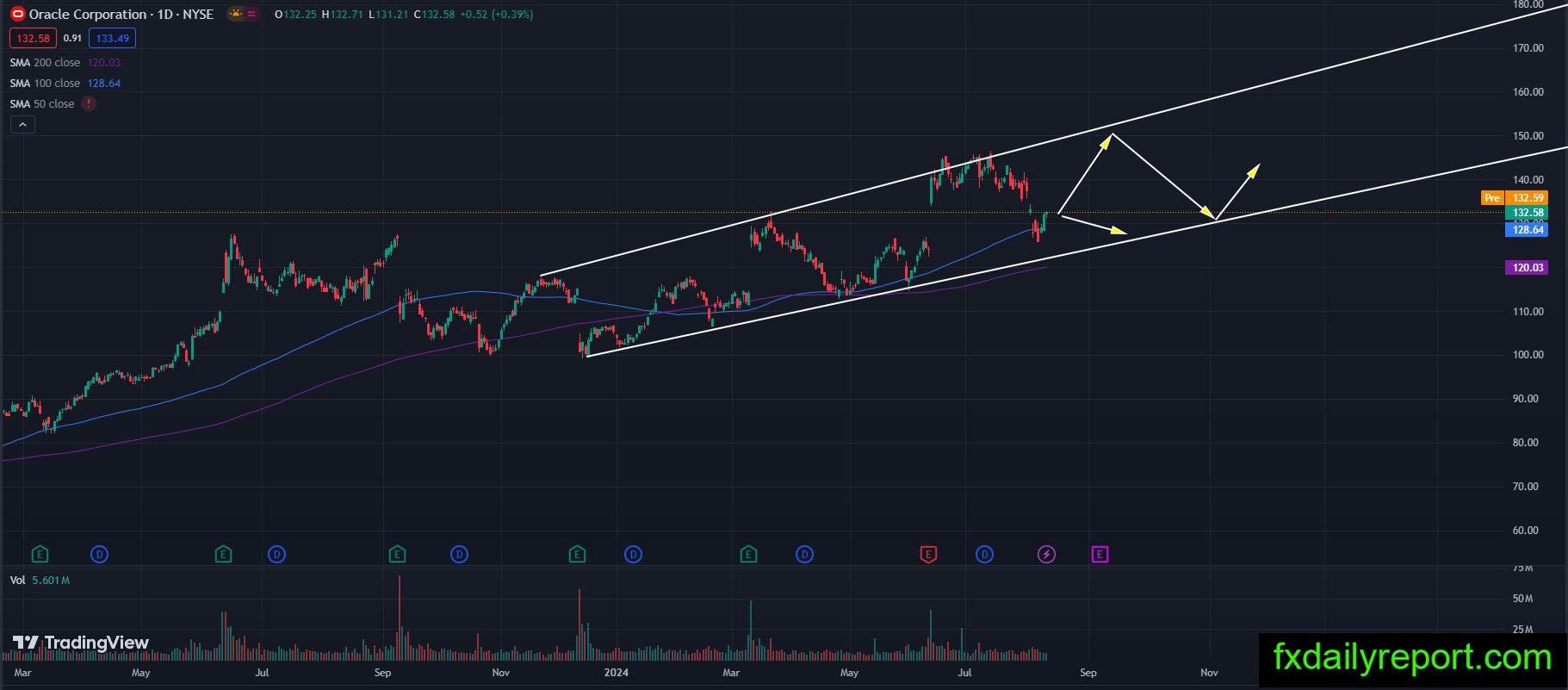This screenshot has height=690, width=1568.
Task: Select the SMA 50 close indicator legend
Action: (x=42, y=104)
